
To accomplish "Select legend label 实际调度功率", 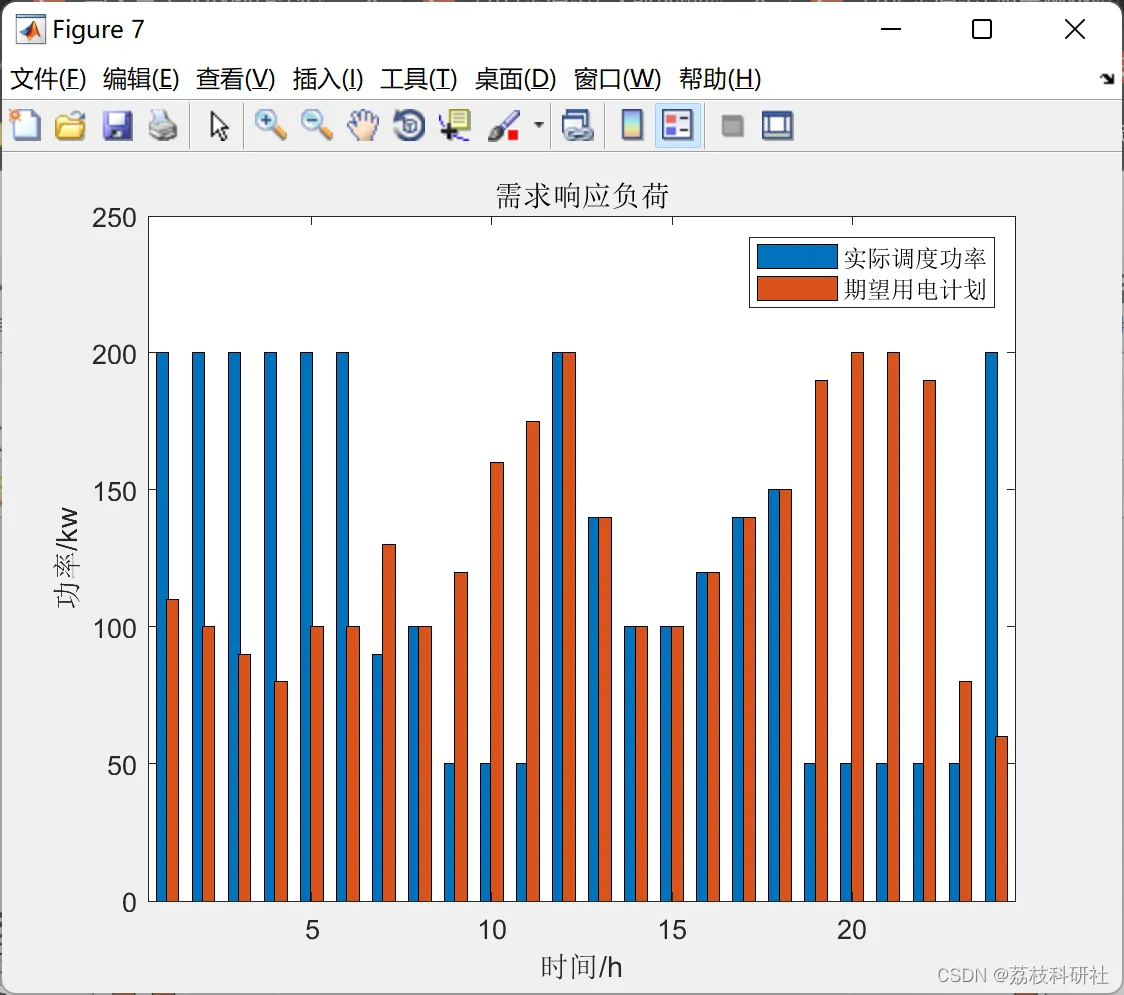I will tap(915, 257).
